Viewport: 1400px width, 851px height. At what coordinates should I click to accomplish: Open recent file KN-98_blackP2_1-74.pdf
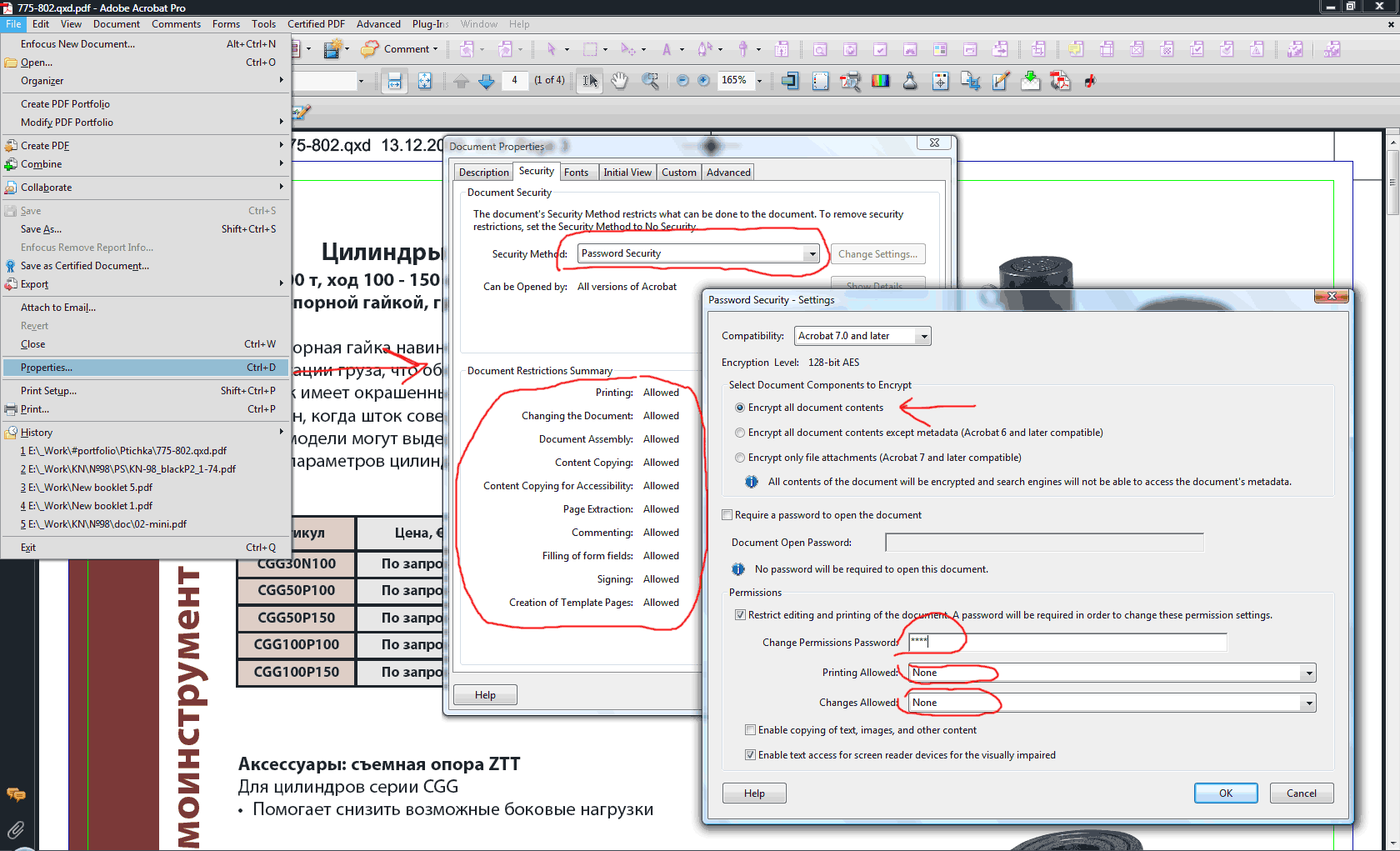tap(145, 469)
